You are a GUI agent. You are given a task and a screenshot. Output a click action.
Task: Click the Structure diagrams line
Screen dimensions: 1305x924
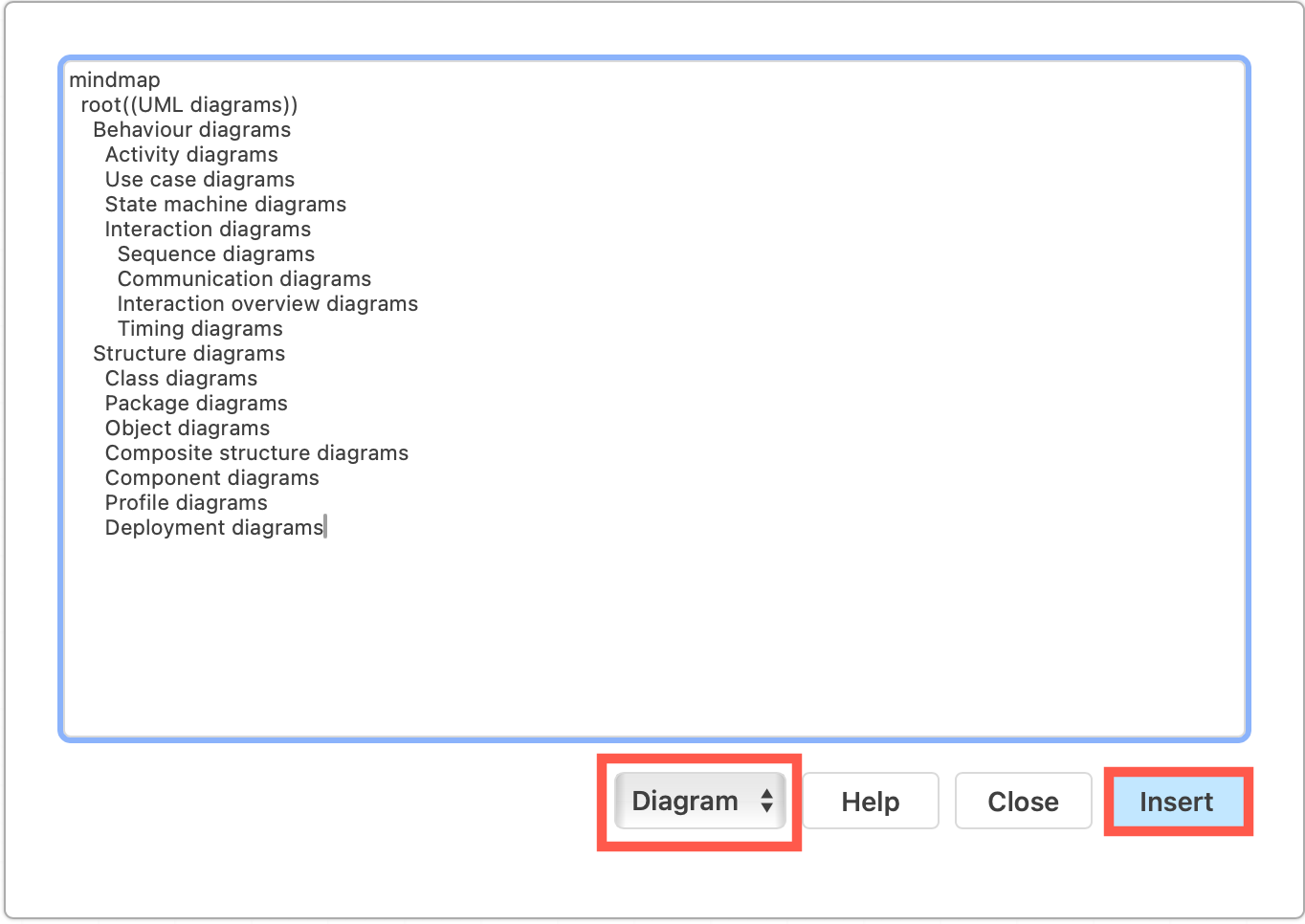[188, 353]
